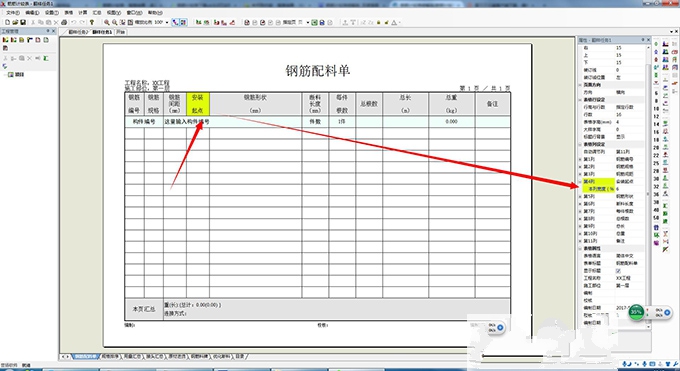Click the properties panel vertical scrollbar
680x371 pixels.
[648, 184]
